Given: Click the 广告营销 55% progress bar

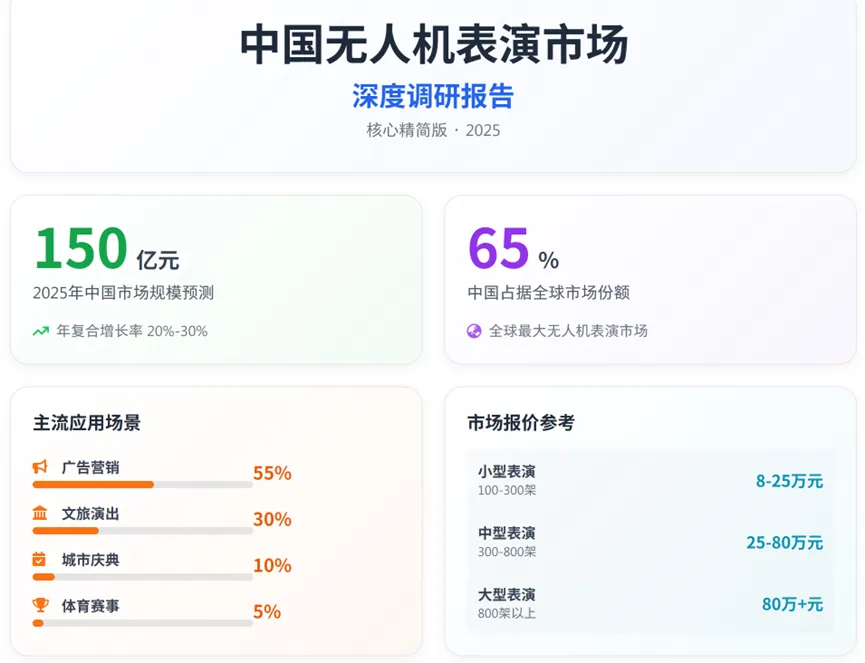Looking at the screenshot, I should [142, 485].
